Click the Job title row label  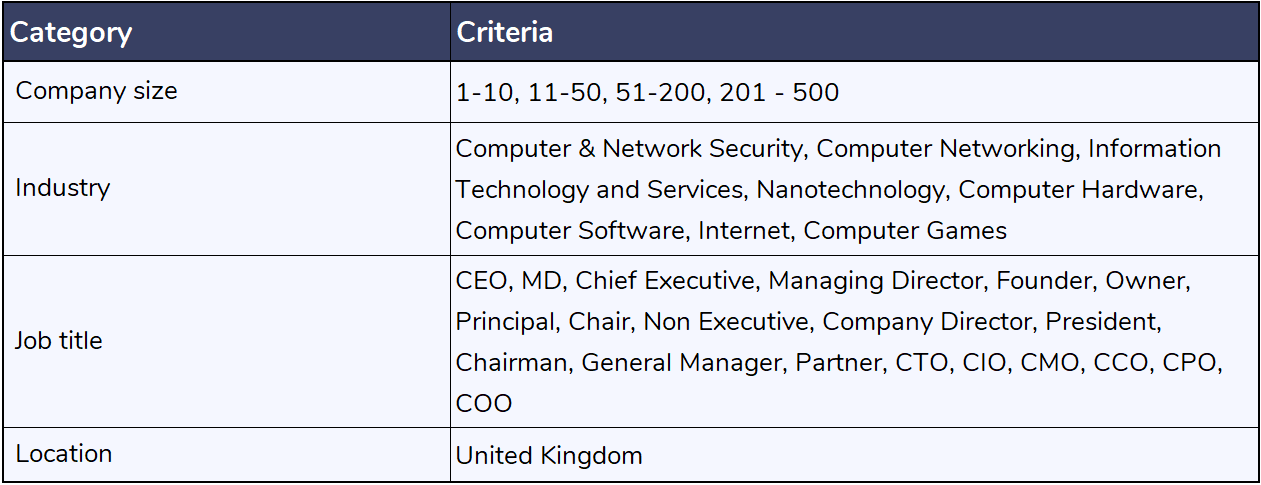(59, 341)
